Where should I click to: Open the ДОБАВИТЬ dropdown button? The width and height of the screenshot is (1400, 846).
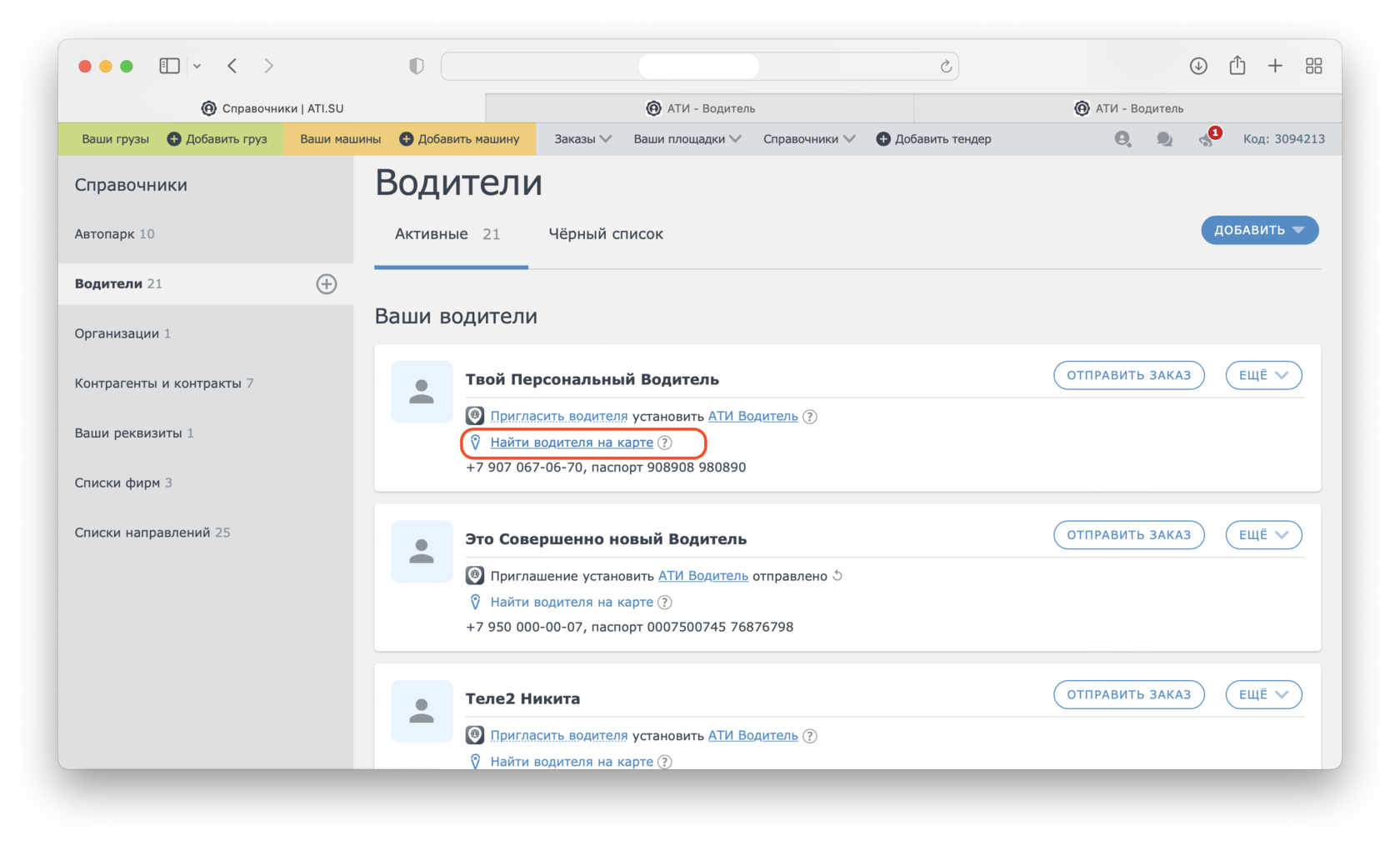click(x=1259, y=230)
